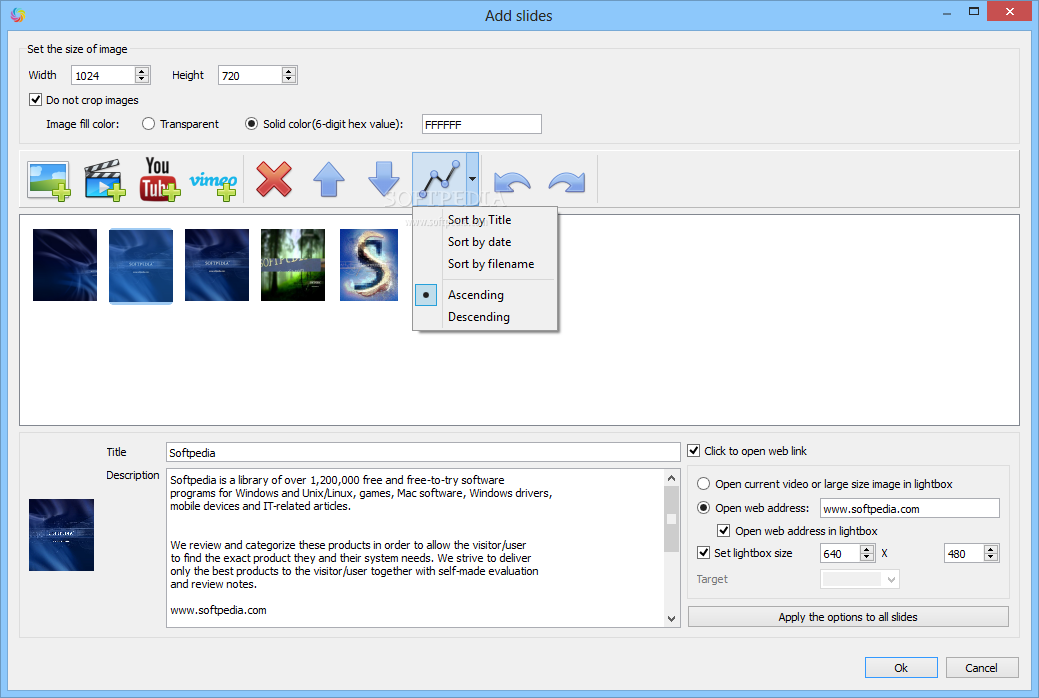The height and width of the screenshot is (698, 1039).
Task: Select Open web address radio button
Action: coord(704,508)
